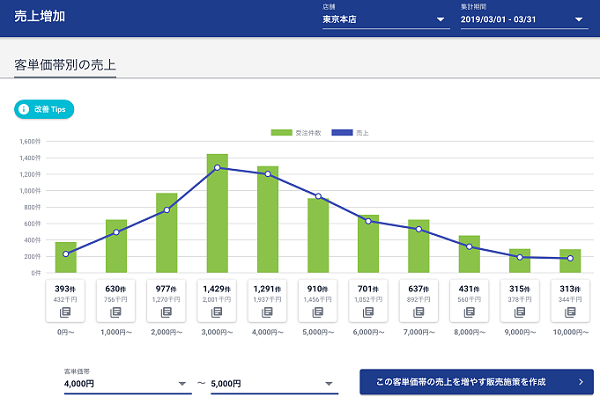This screenshot has width=600, height=404.
Task: Click the 1,000円〜 axis label
Action: pyautogui.click(x=116, y=332)
